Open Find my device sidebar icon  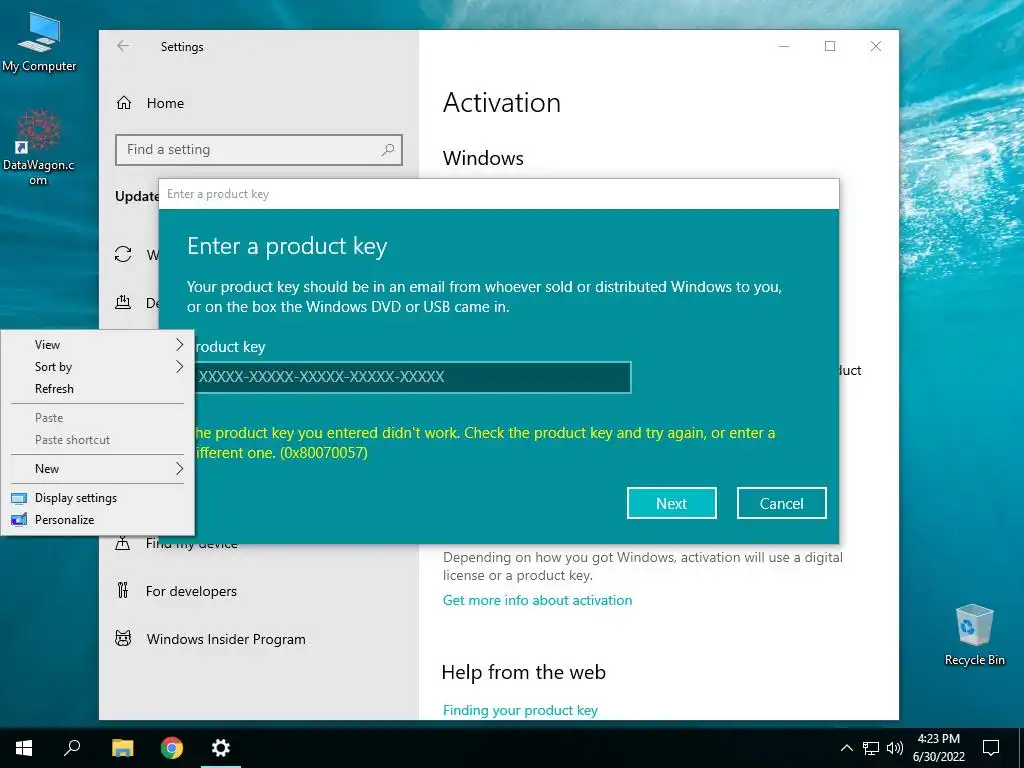tap(123, 543)
